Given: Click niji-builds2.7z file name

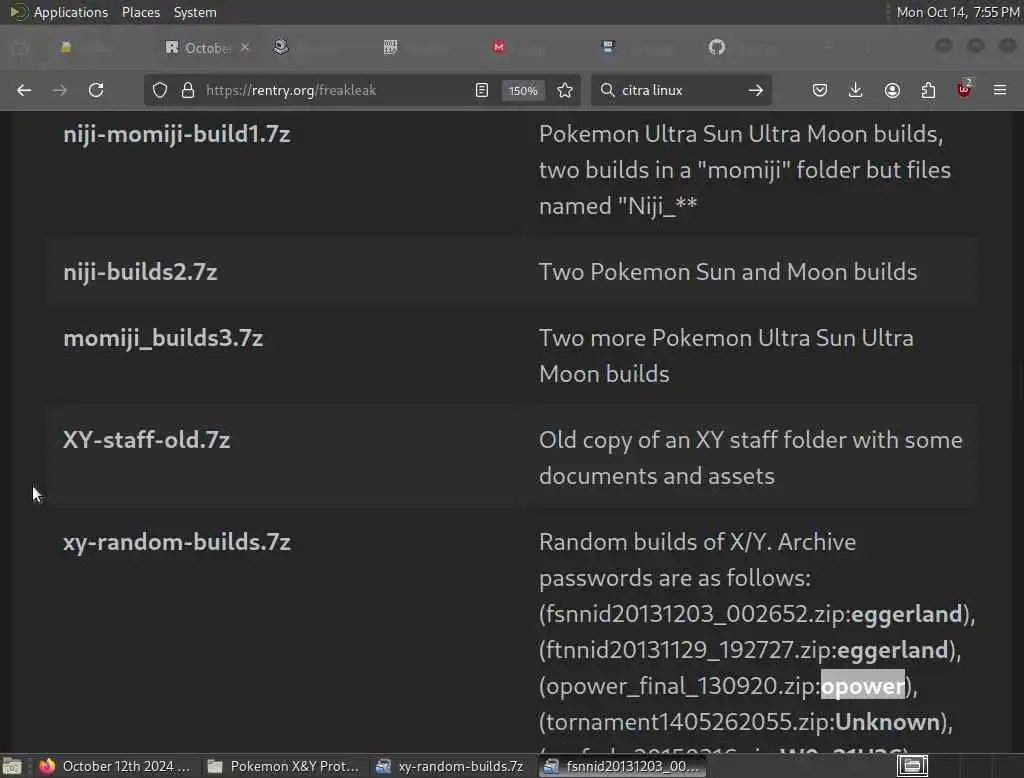Looking at the screenshot, I should [140, 272].
